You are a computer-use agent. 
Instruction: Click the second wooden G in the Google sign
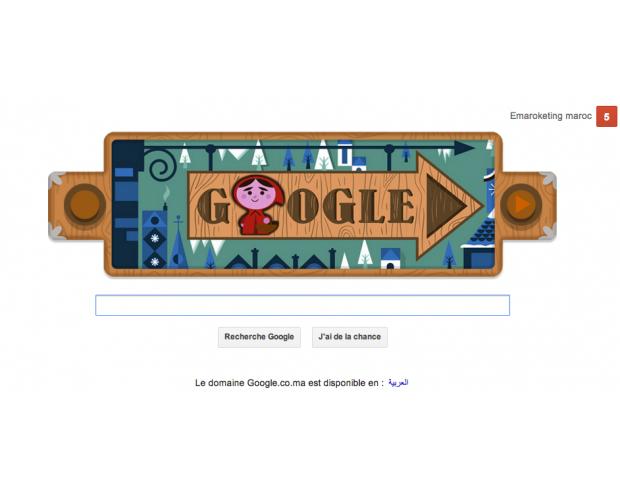tap(338, 206)
